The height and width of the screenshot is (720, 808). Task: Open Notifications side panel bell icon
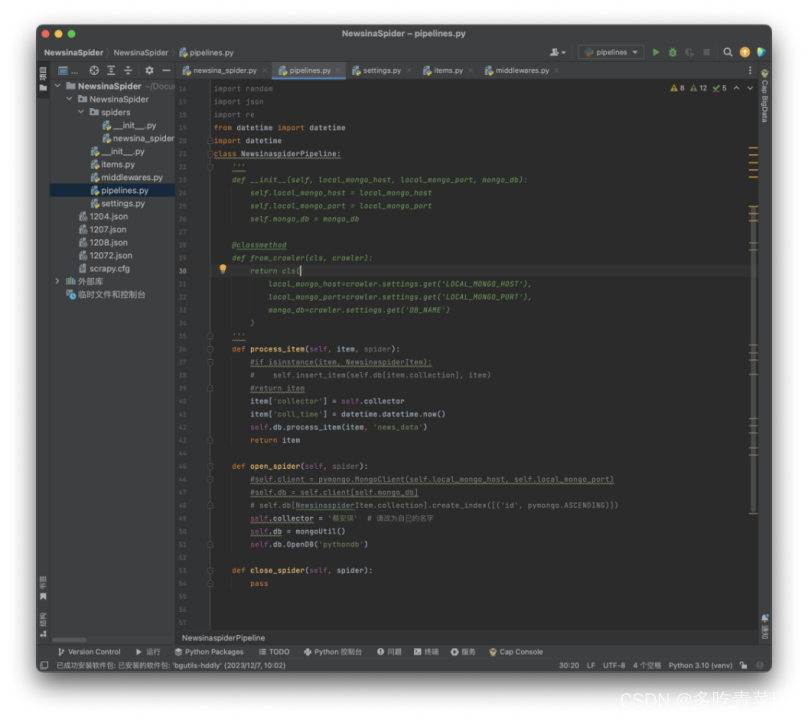coord(765,626)
